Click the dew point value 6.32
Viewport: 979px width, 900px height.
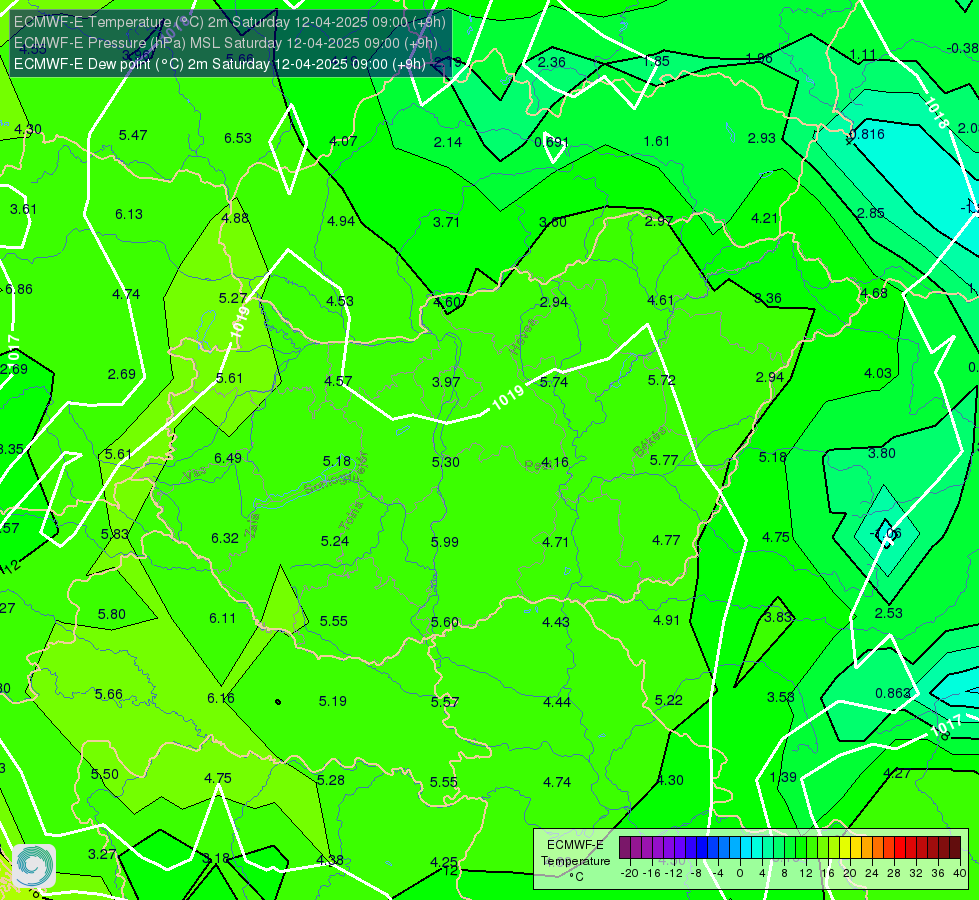(x=225, y=538)
